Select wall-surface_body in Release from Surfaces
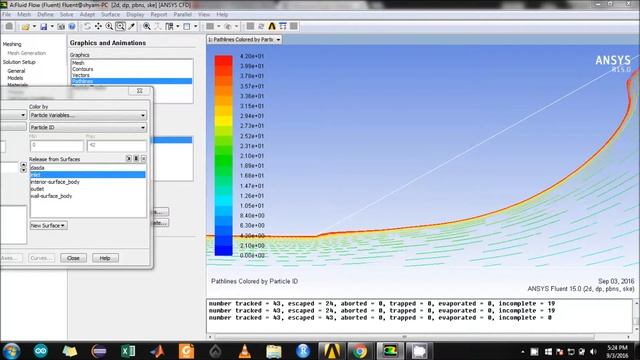 [x=88, y=196]
